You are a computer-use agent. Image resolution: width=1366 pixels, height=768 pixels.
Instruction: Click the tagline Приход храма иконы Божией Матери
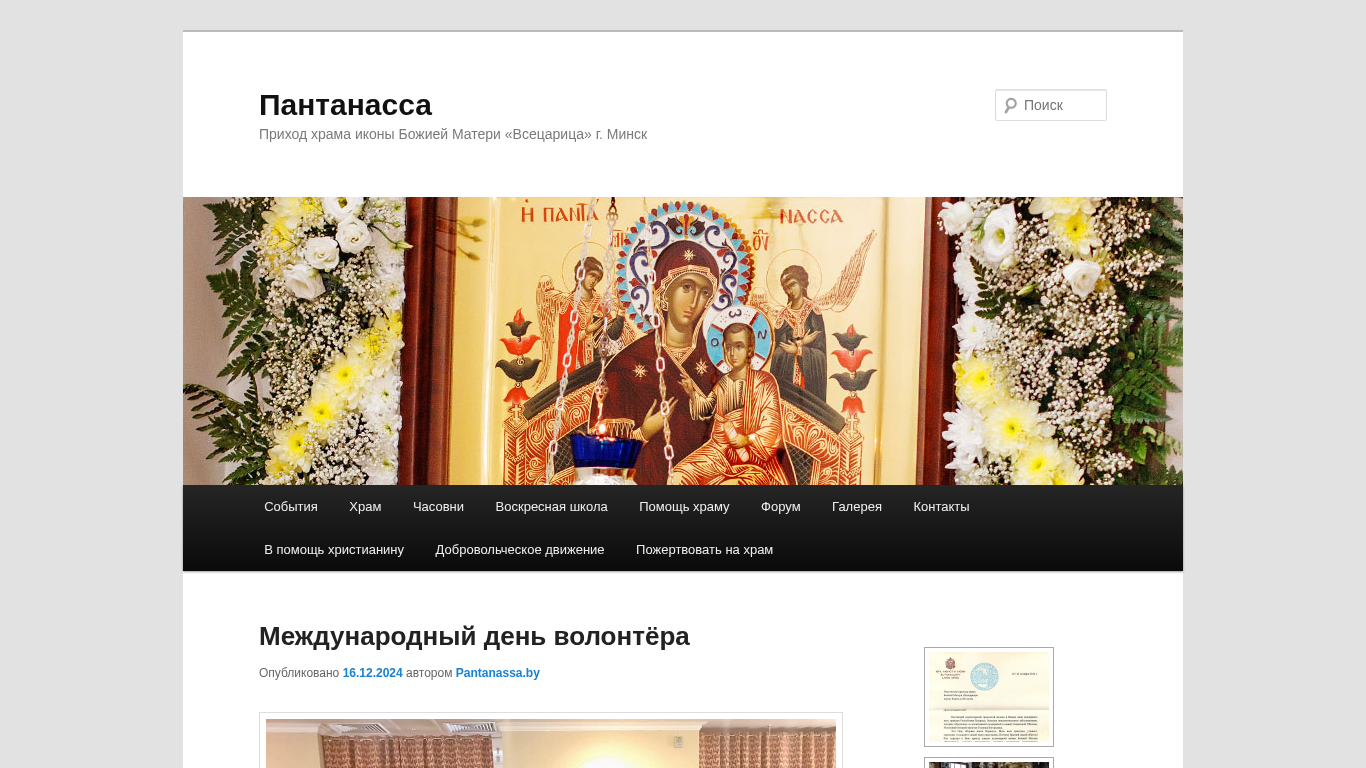point(453,134)
